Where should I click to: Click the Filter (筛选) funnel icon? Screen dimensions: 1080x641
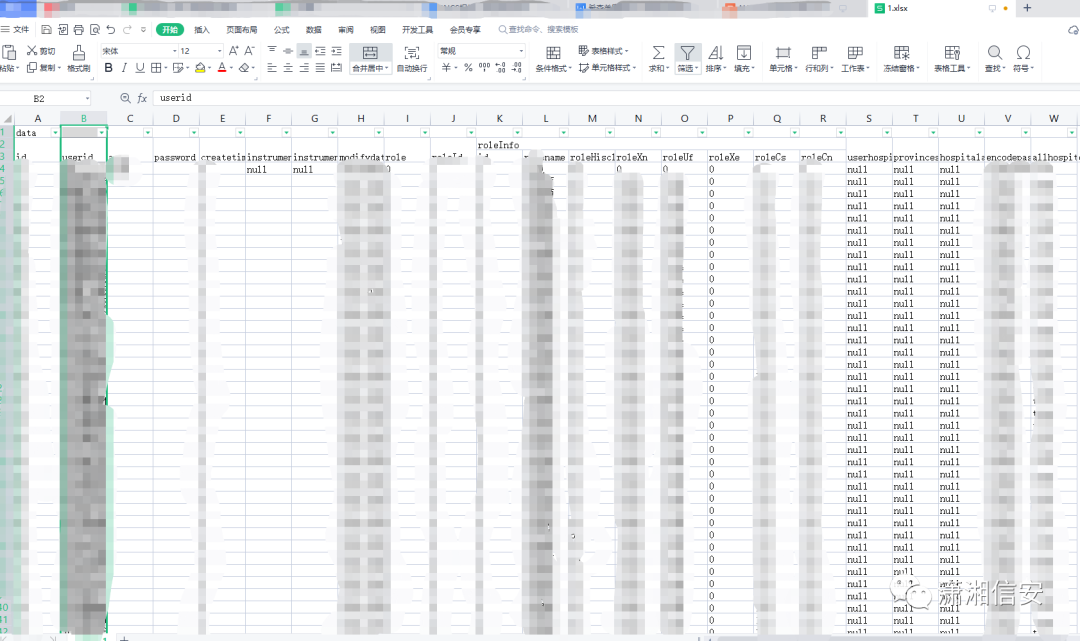687,53
